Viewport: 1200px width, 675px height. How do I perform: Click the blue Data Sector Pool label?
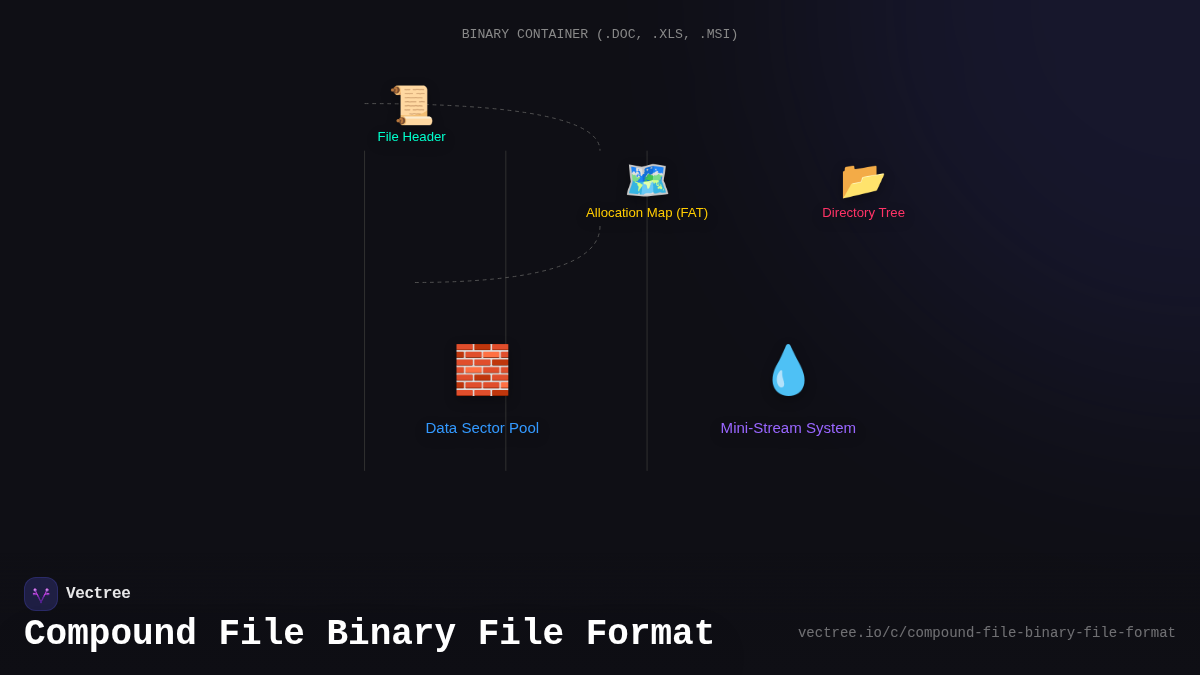click(482, 428)
